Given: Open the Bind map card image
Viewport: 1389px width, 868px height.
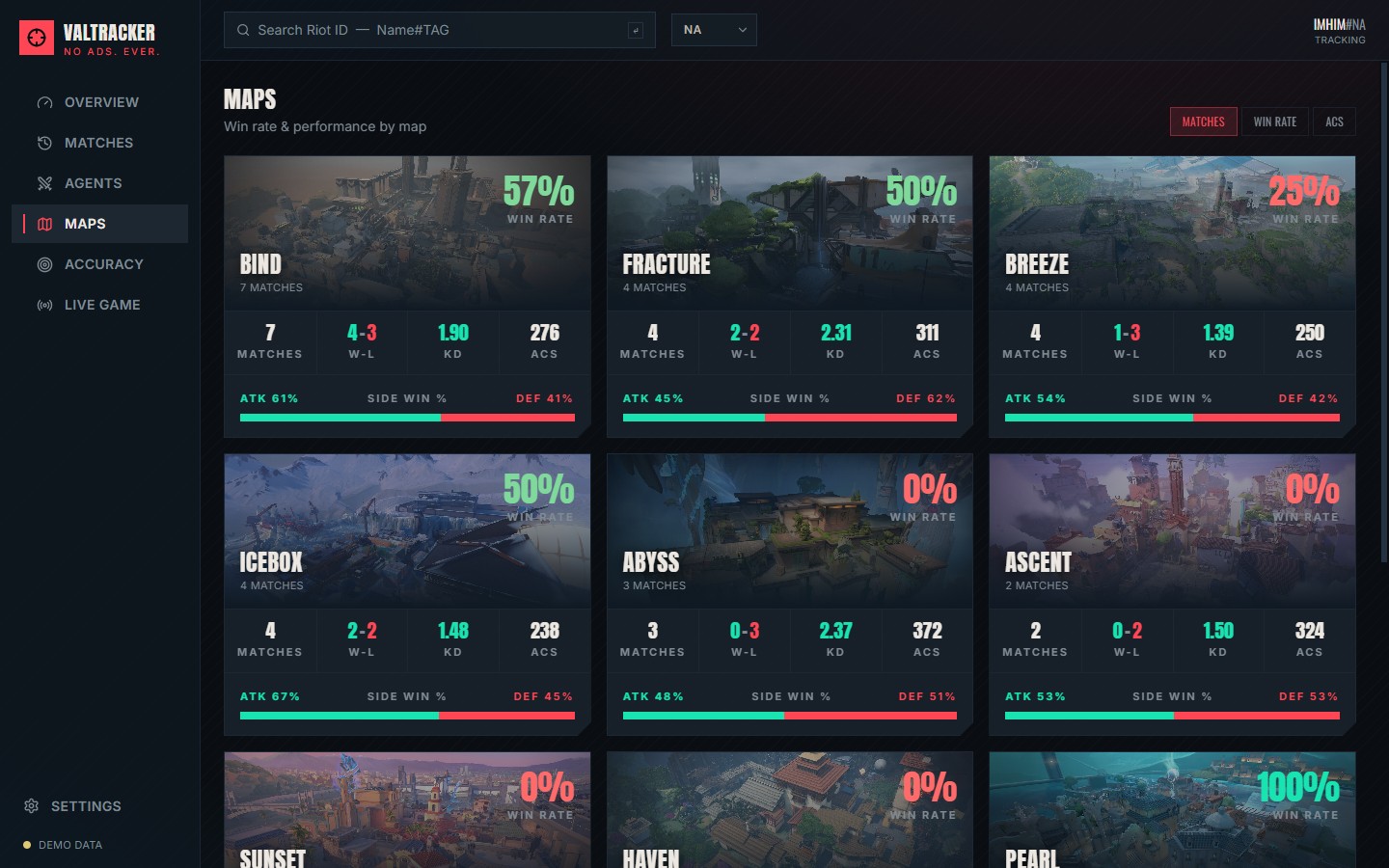Looking at the screenshot, I should [x=407, y=232].
